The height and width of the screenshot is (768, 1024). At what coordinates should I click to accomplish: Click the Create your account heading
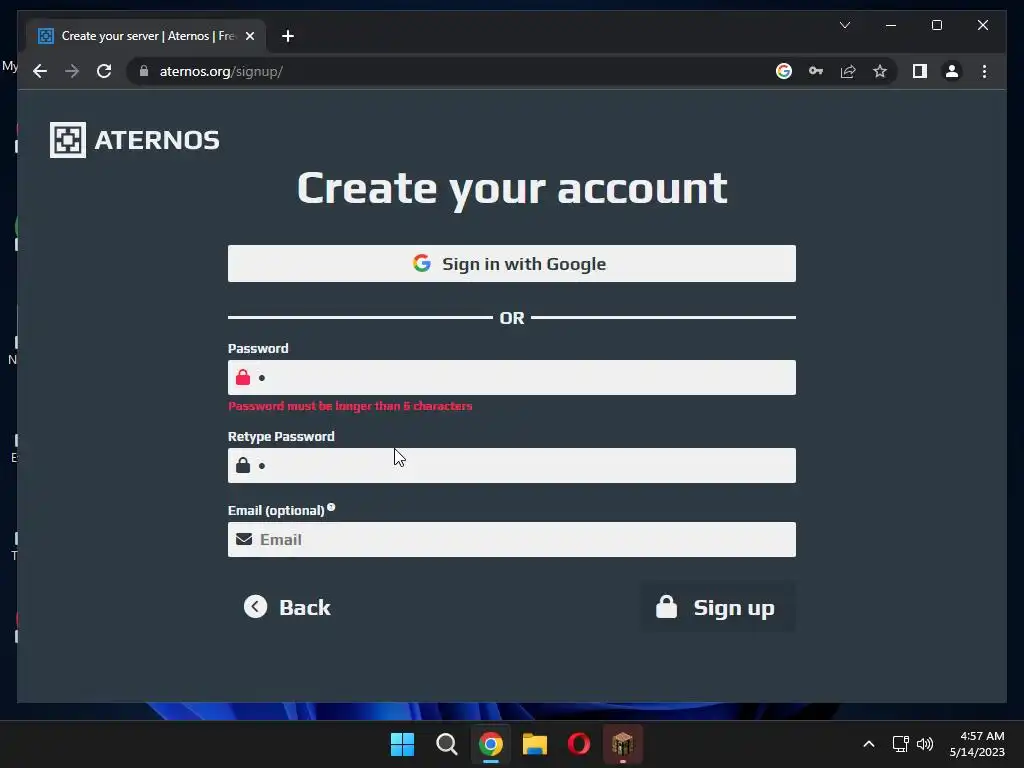coord(512,189)
